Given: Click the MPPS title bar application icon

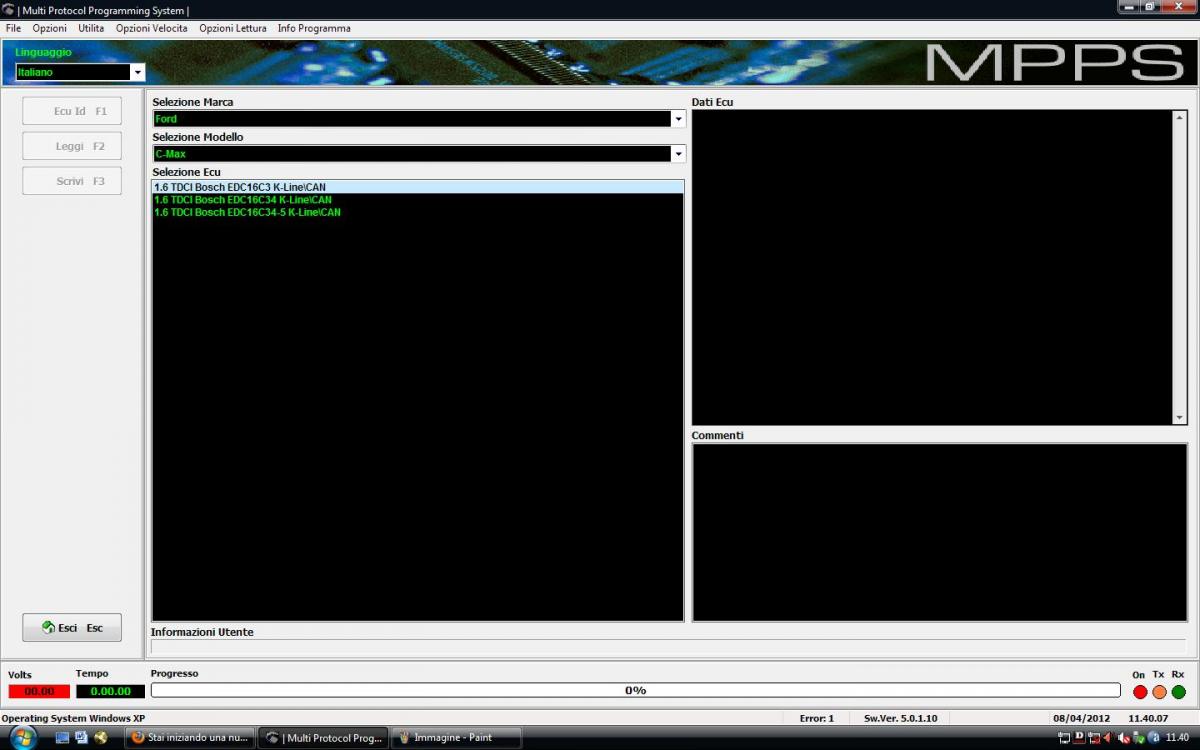Looking at the screenshot, I should coord(8,9).
